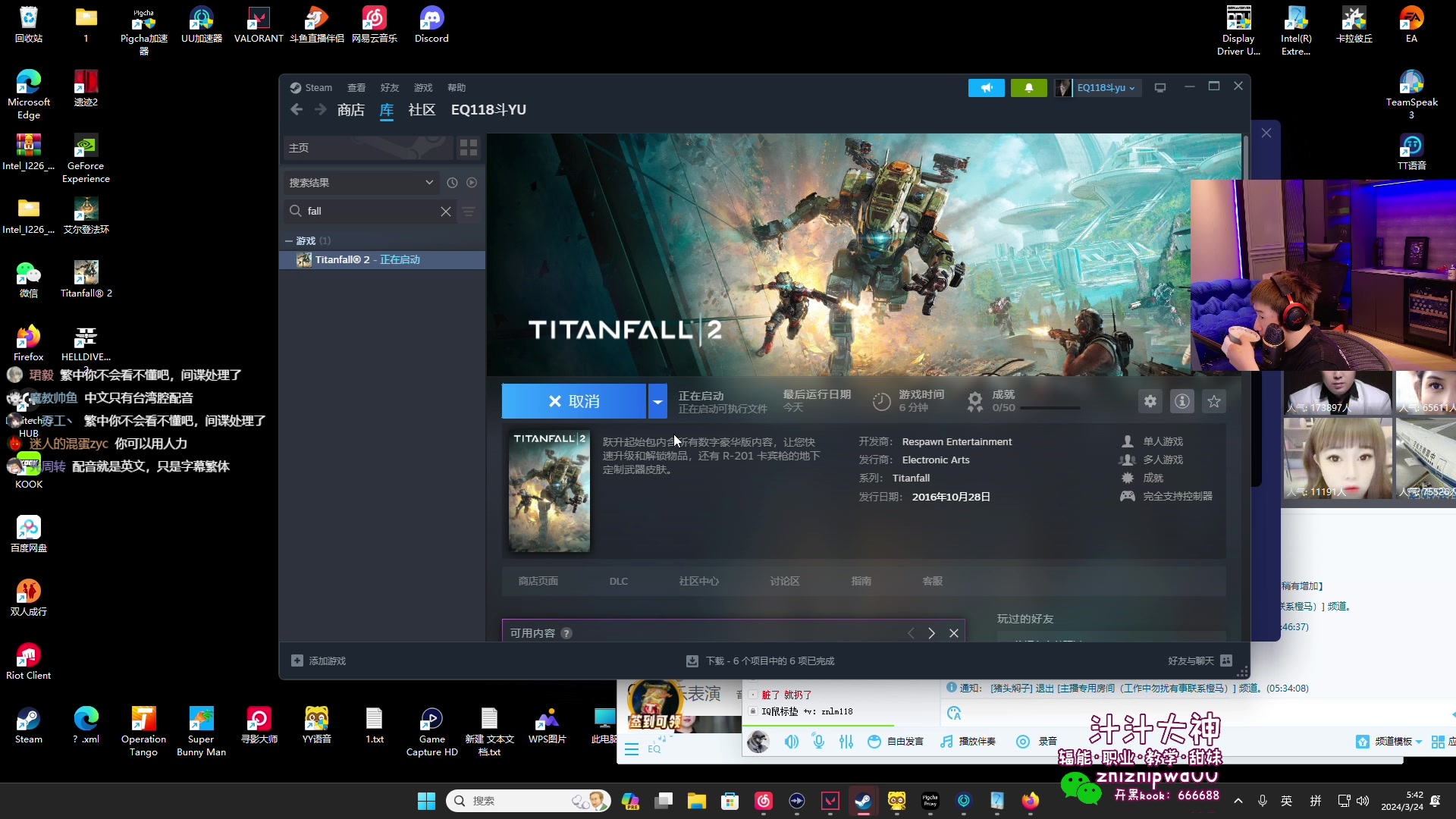1456x819 pixels.
Task: Open 好友与聊天 friends and chat
Action: pyautogui.click(x=1200, y=661)
